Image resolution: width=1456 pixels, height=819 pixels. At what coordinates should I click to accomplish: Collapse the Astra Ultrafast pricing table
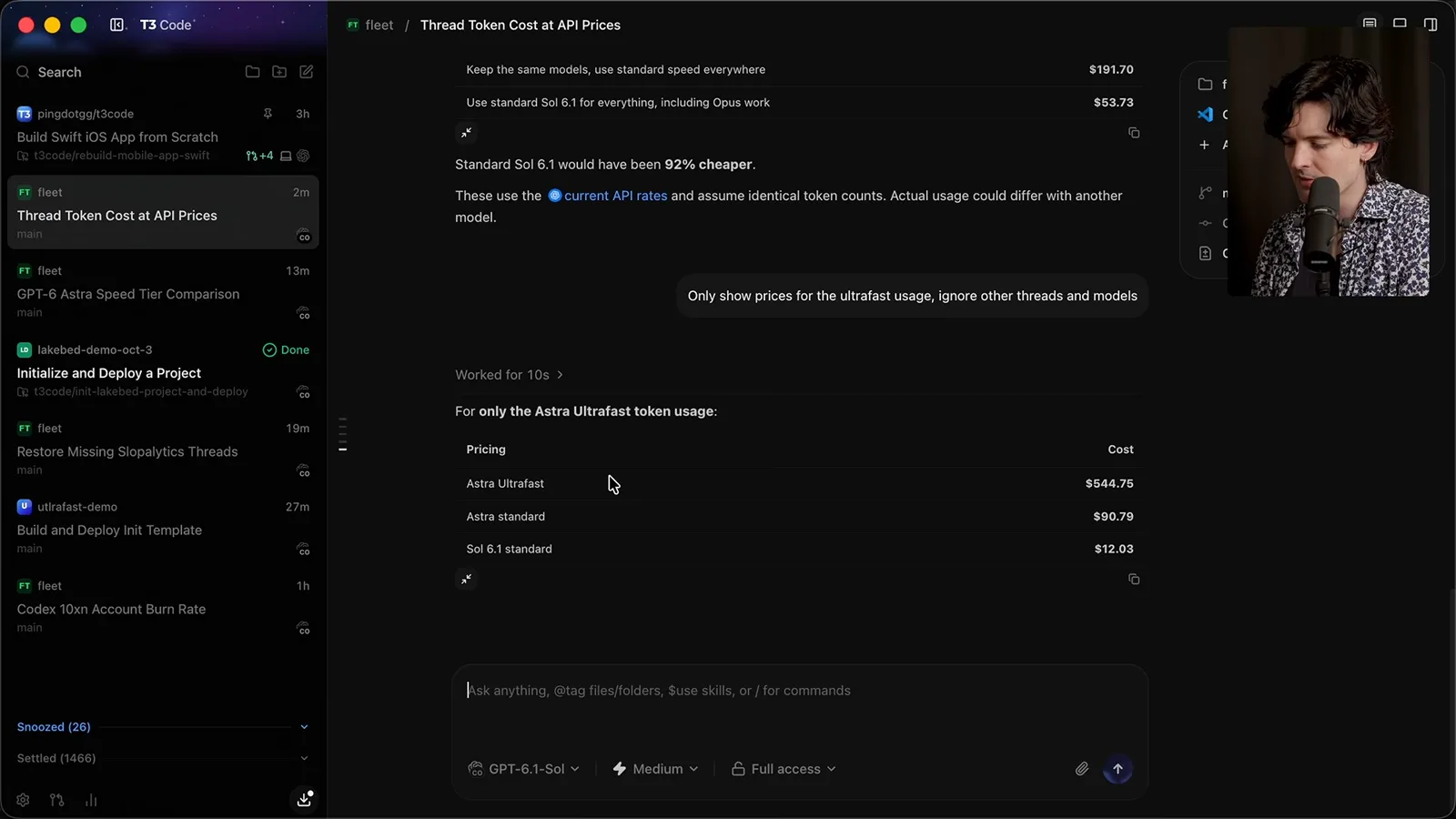(466, 579)
